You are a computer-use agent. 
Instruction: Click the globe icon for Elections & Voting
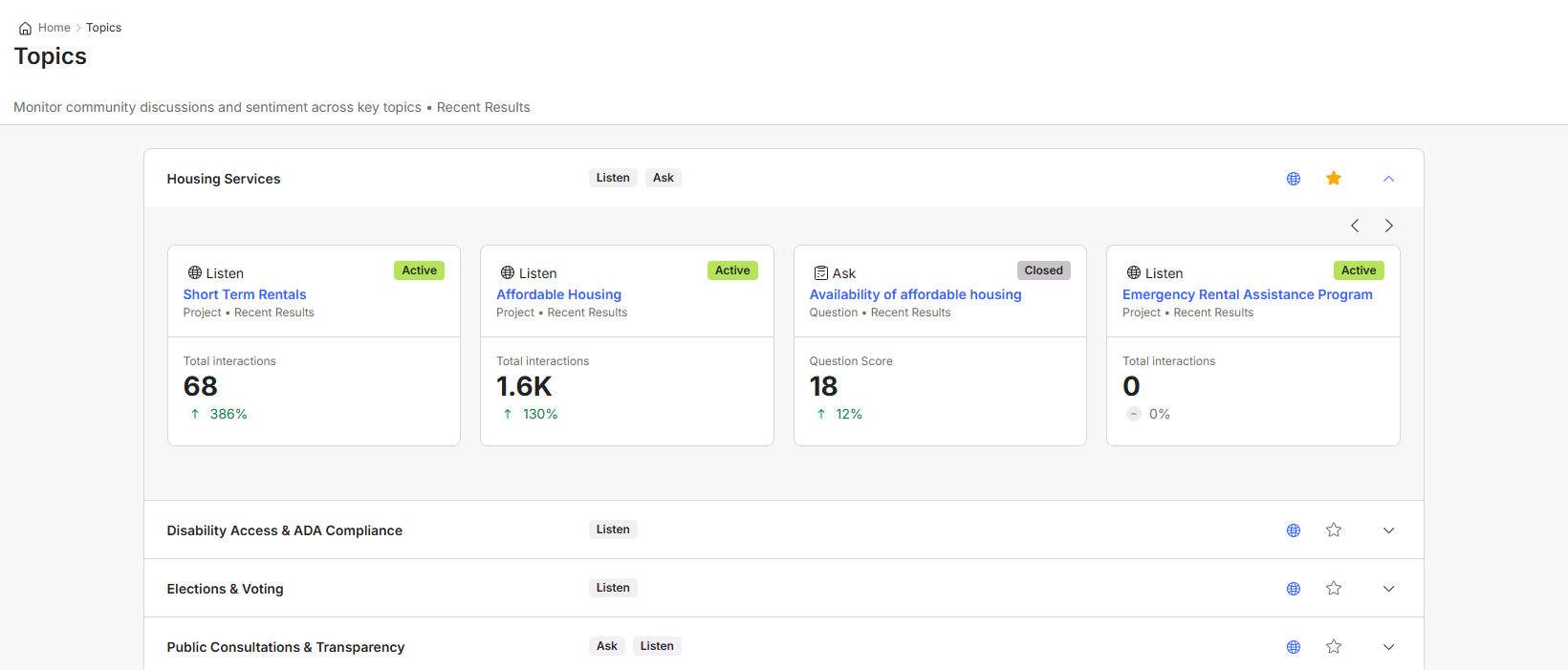[x=1294, y=589]
